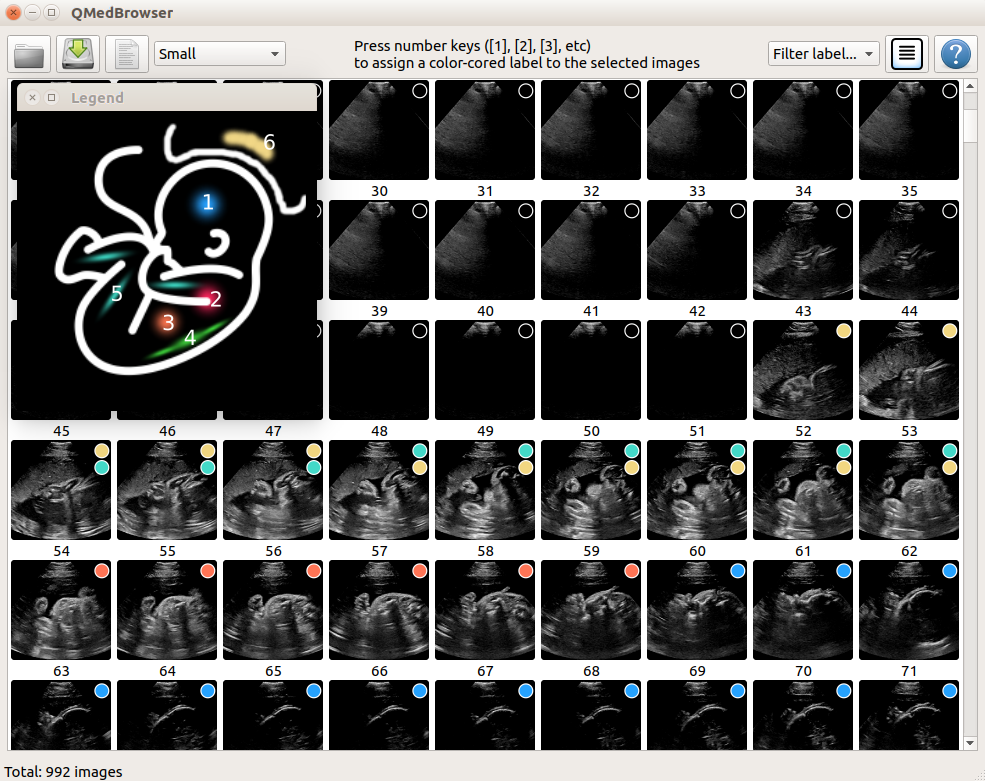
Task: Click the orange label dot on image 63
Action: [x=102, y=571]
